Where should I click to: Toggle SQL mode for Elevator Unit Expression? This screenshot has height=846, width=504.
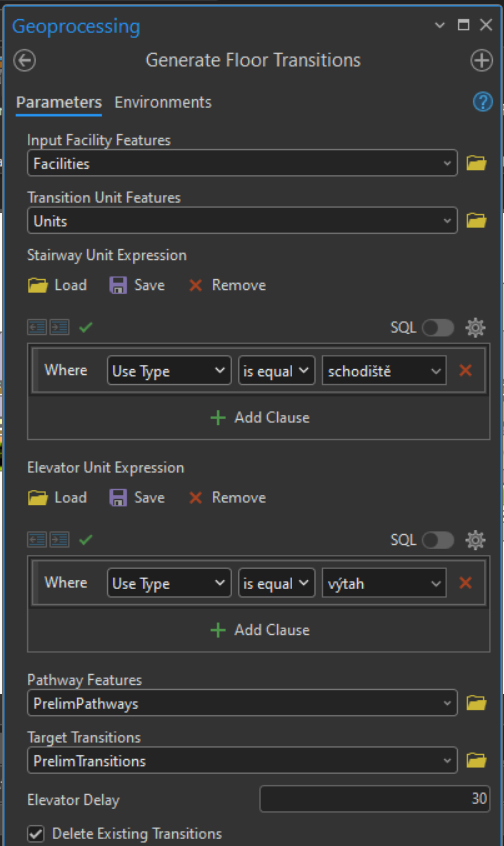(x=438, y=540)
